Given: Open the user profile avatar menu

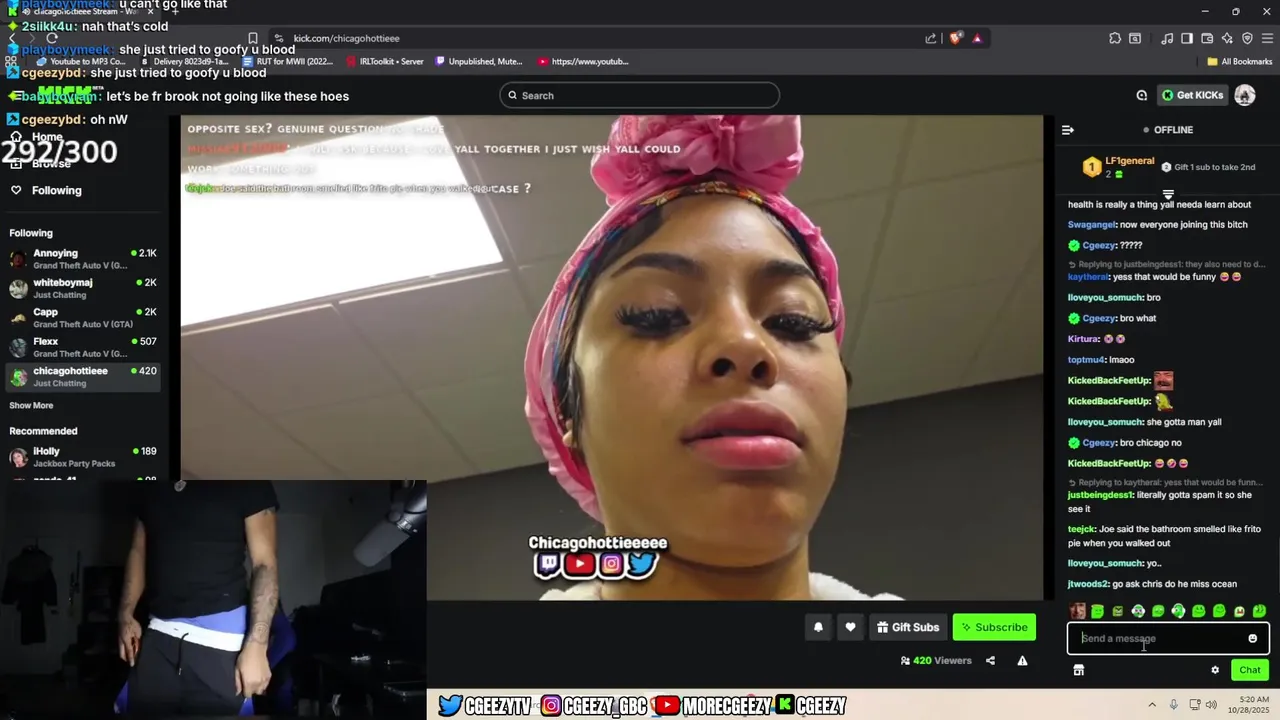Looking at the screenshot, I should [1245, 95].
